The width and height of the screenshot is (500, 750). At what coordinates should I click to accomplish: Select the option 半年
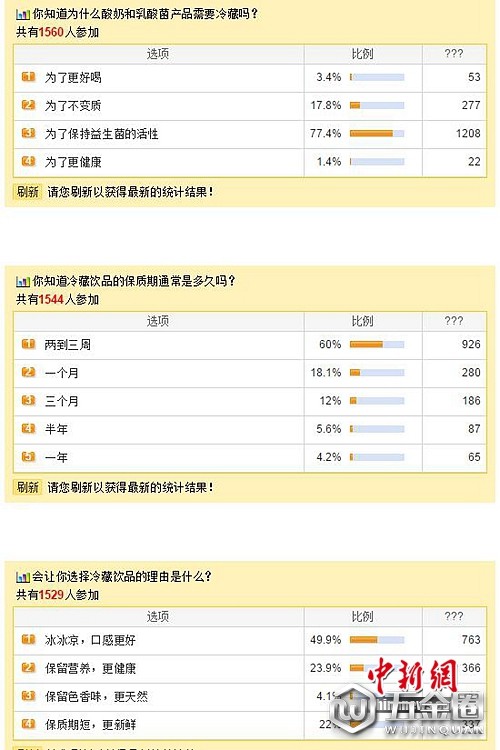56,429
